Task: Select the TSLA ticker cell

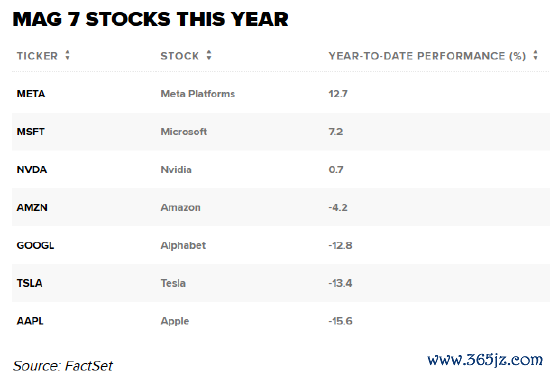Action: click(29, 283)
